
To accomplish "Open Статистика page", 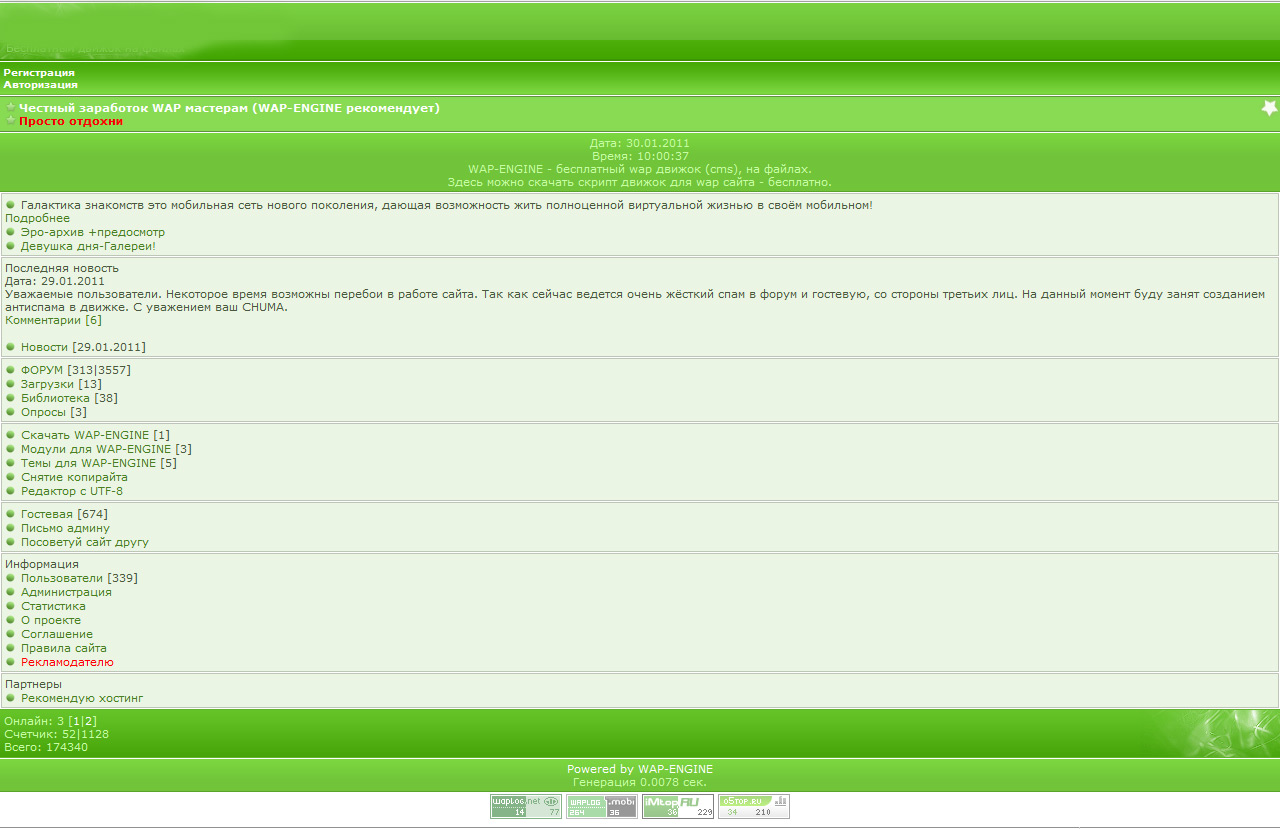I will [53, 606].
